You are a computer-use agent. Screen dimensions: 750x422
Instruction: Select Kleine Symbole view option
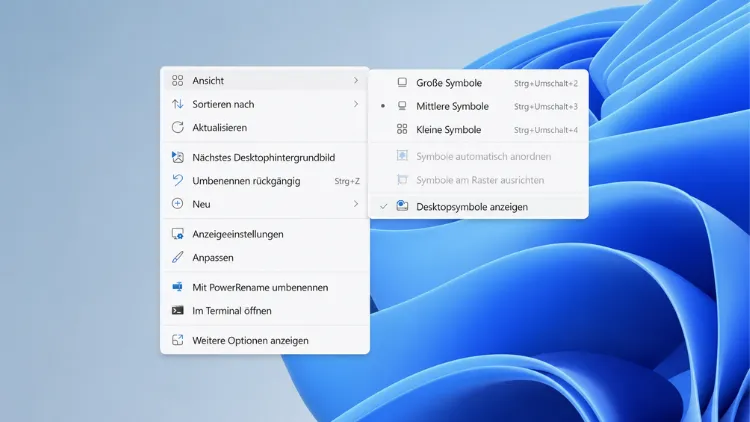[478, 130]
